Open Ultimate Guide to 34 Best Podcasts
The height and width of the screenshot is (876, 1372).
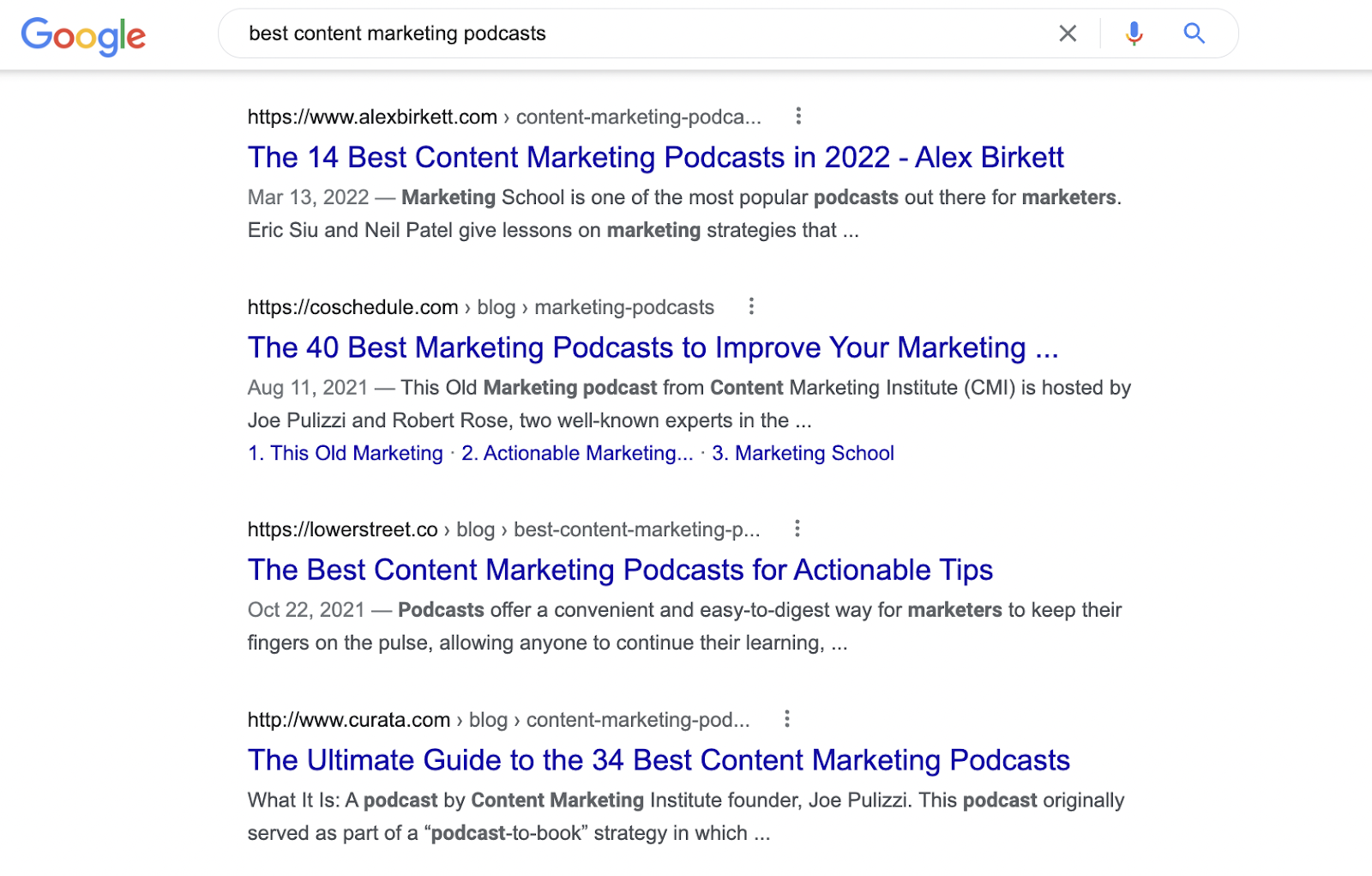click(659, 760)
